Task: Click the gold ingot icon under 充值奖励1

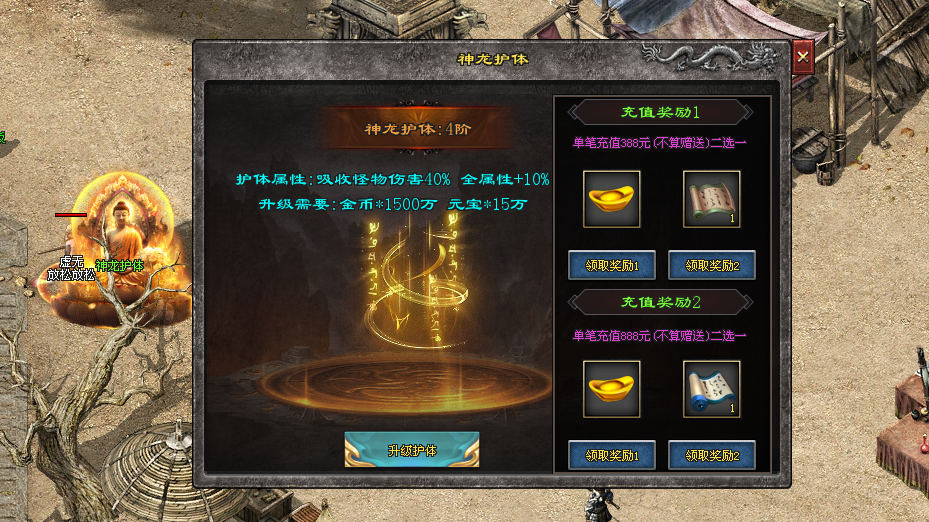Action: (x=611, y=199)
